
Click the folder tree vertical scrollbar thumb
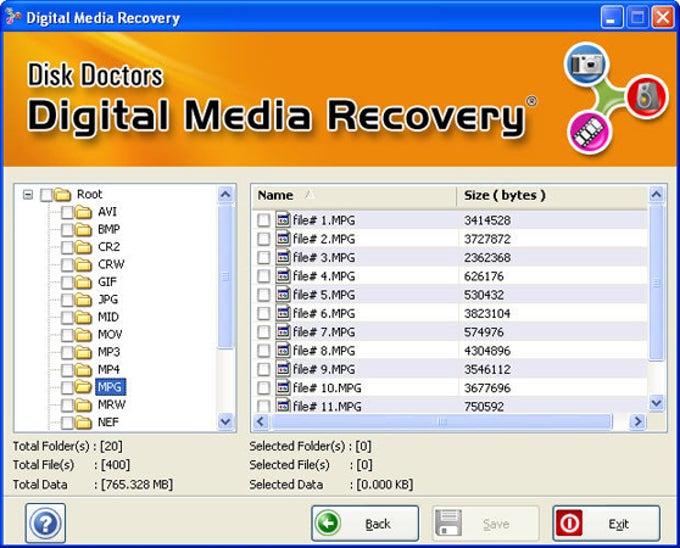click(225, 276)
